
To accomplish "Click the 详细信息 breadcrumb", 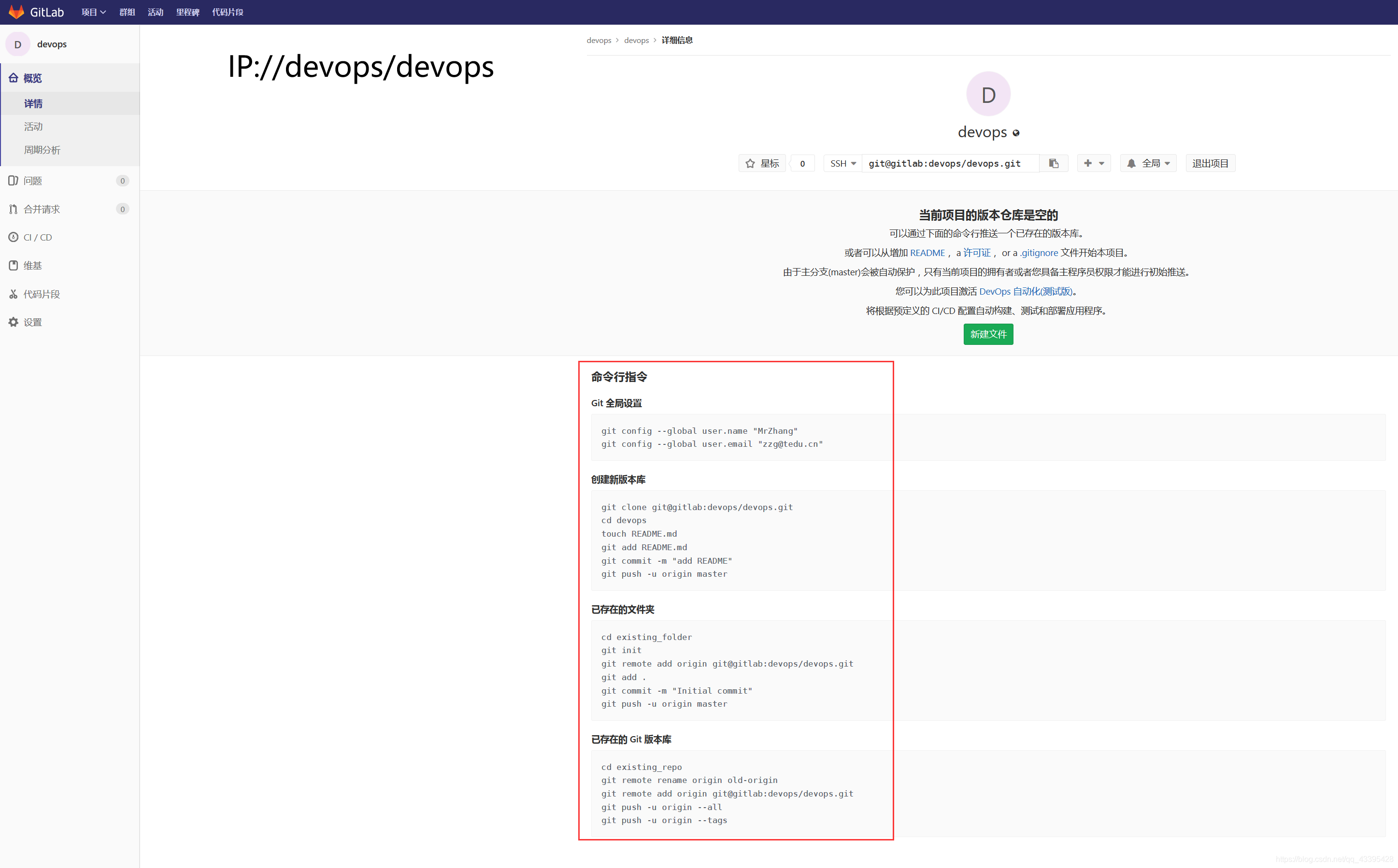I will click(677, 40).
